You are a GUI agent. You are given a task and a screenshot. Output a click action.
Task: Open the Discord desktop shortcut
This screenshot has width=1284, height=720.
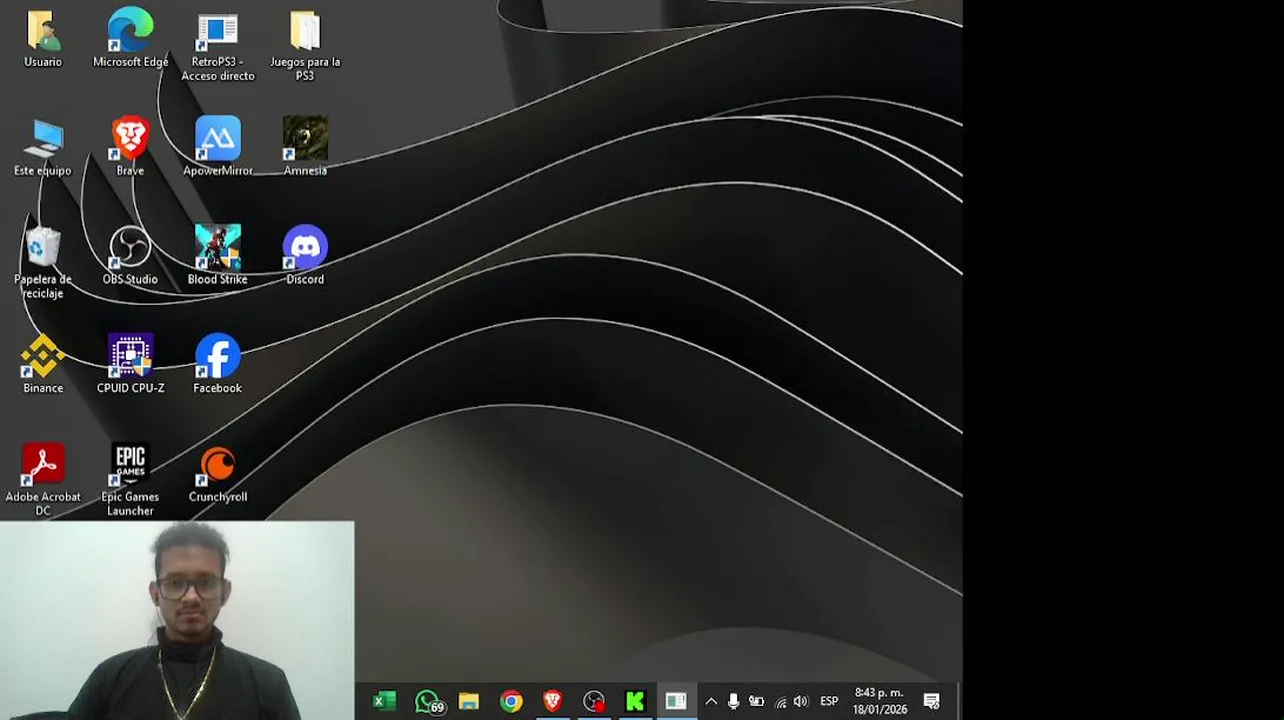click(305, 257)
